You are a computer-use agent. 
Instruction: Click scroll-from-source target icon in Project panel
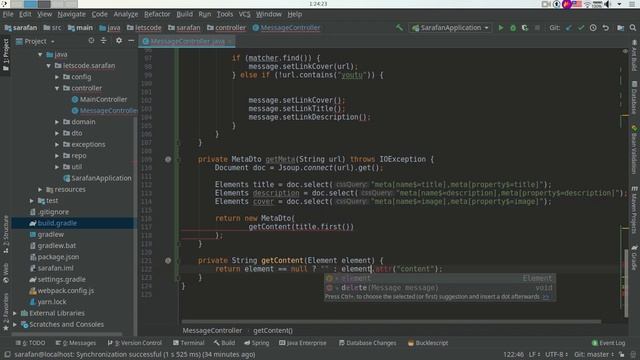pyautogui.click(x=91, y=41)
